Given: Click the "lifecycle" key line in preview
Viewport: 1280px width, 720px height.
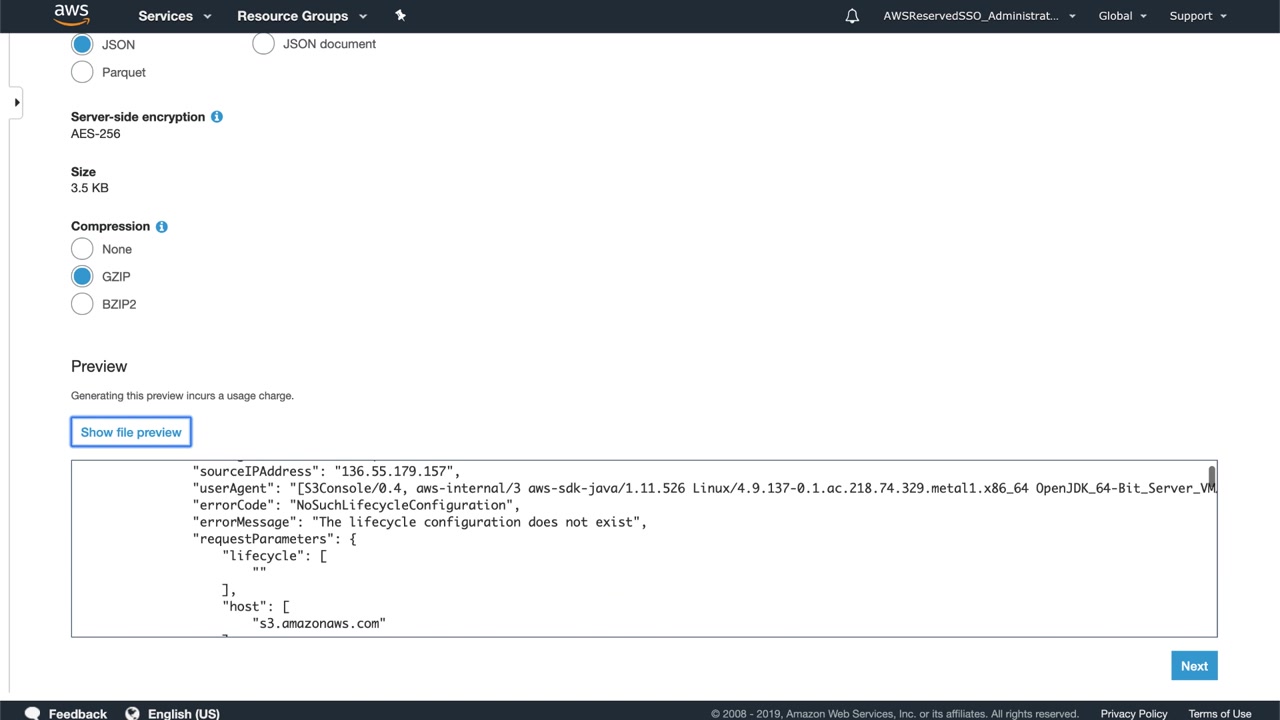Looking at the screenshot, I should 274,556.
